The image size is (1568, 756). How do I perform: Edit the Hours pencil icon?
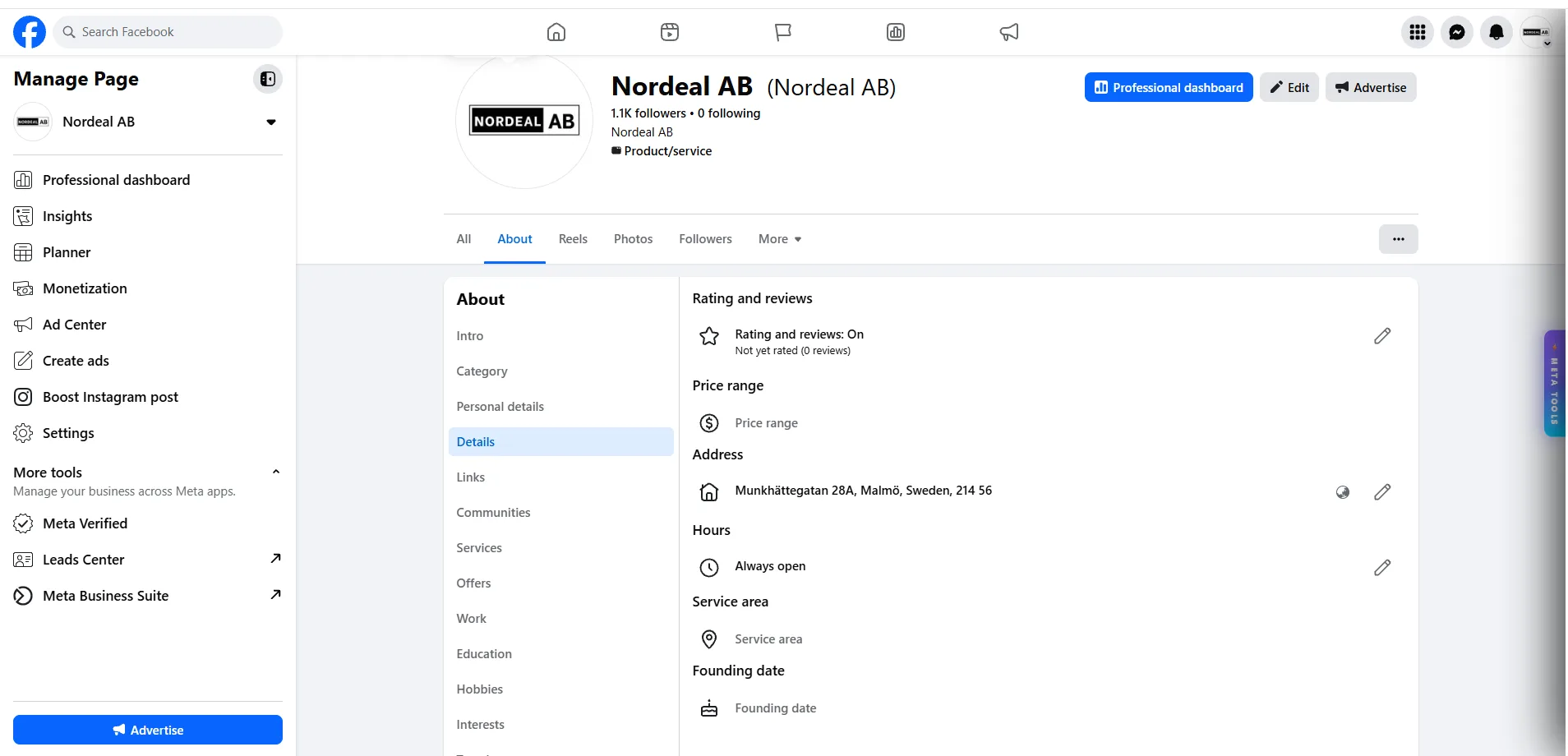1382,568
